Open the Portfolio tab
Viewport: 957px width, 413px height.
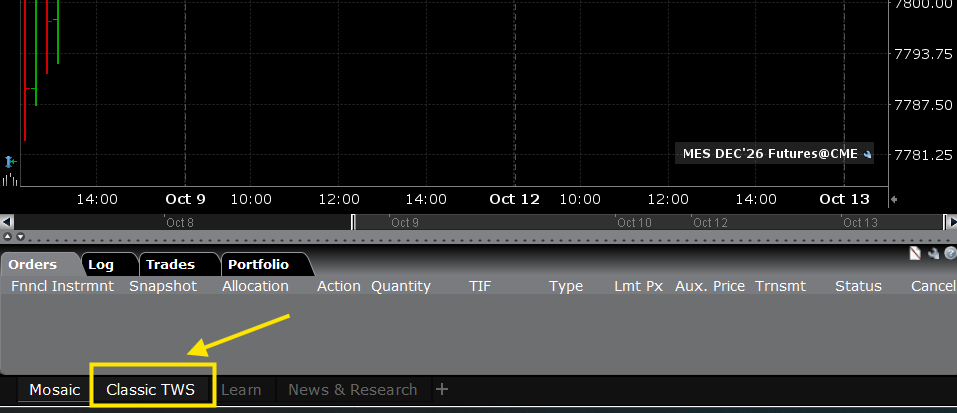[258, 265]
